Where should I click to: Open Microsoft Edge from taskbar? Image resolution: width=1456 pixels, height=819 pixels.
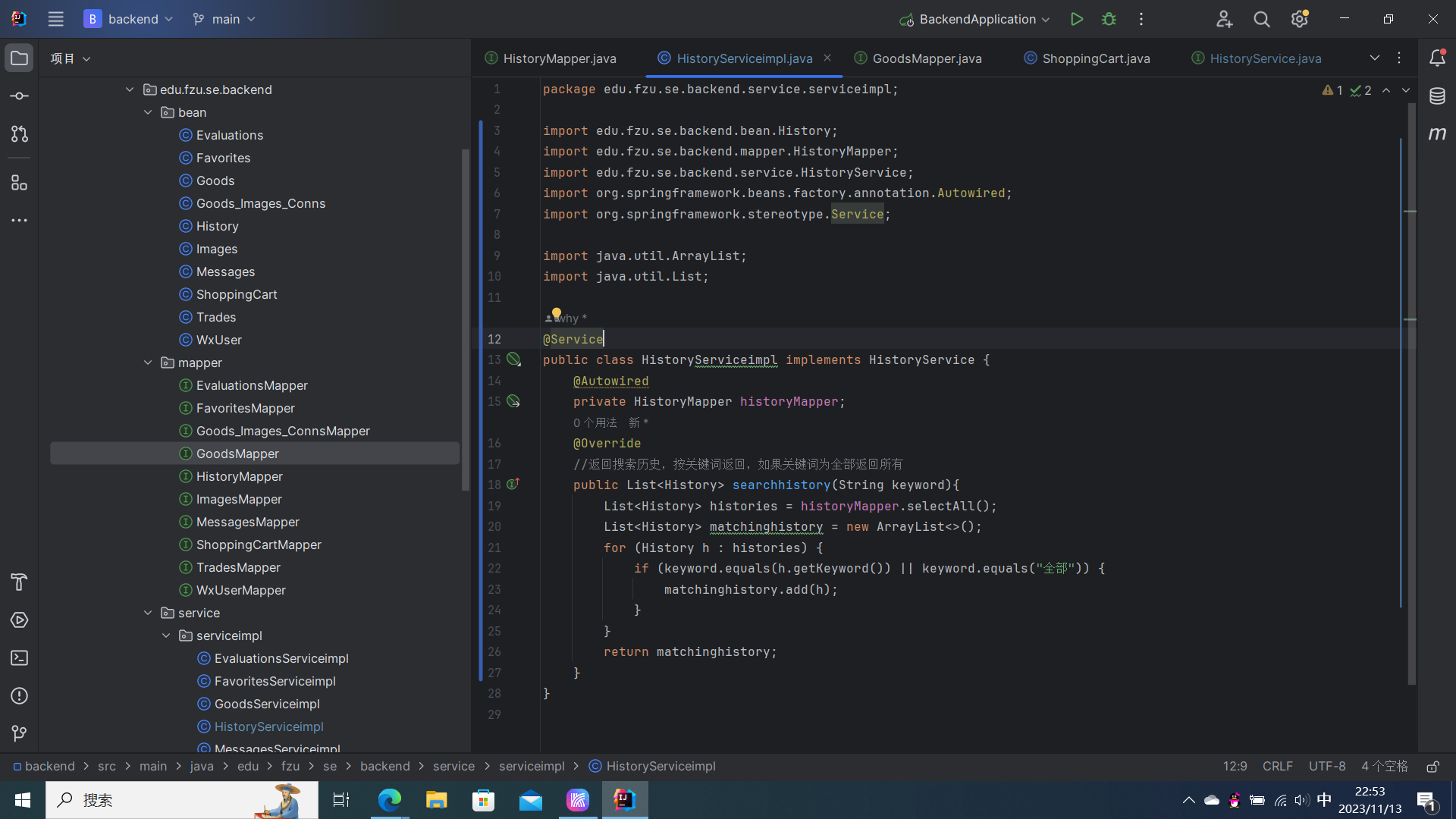click(390, 800)
